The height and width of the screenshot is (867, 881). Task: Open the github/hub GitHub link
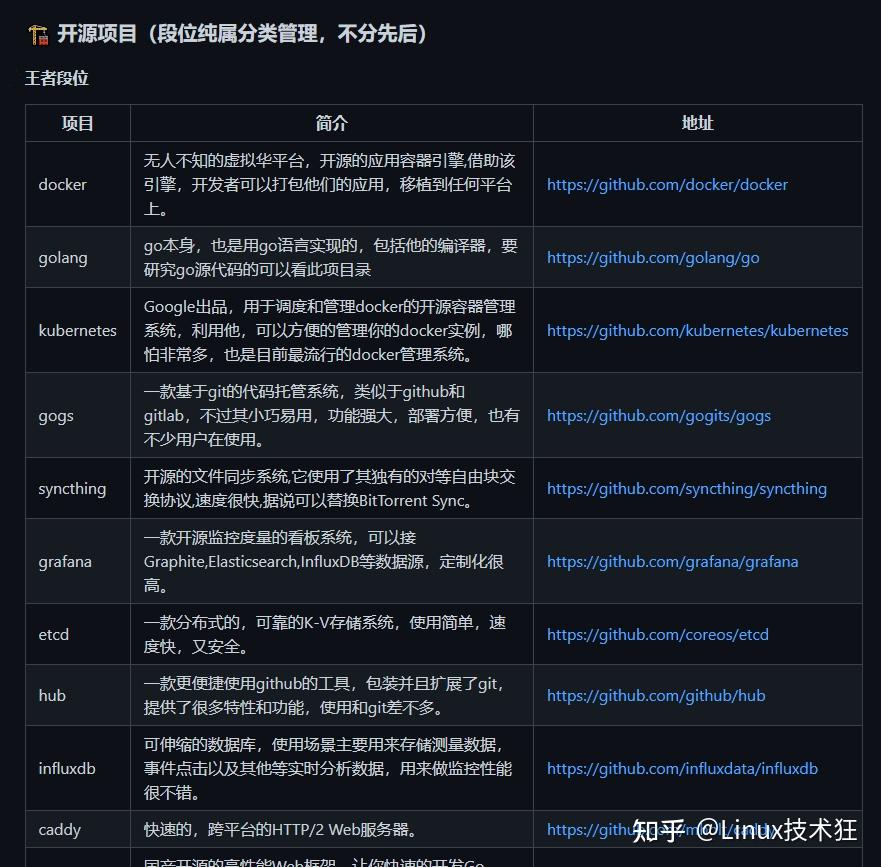(655, 695)
